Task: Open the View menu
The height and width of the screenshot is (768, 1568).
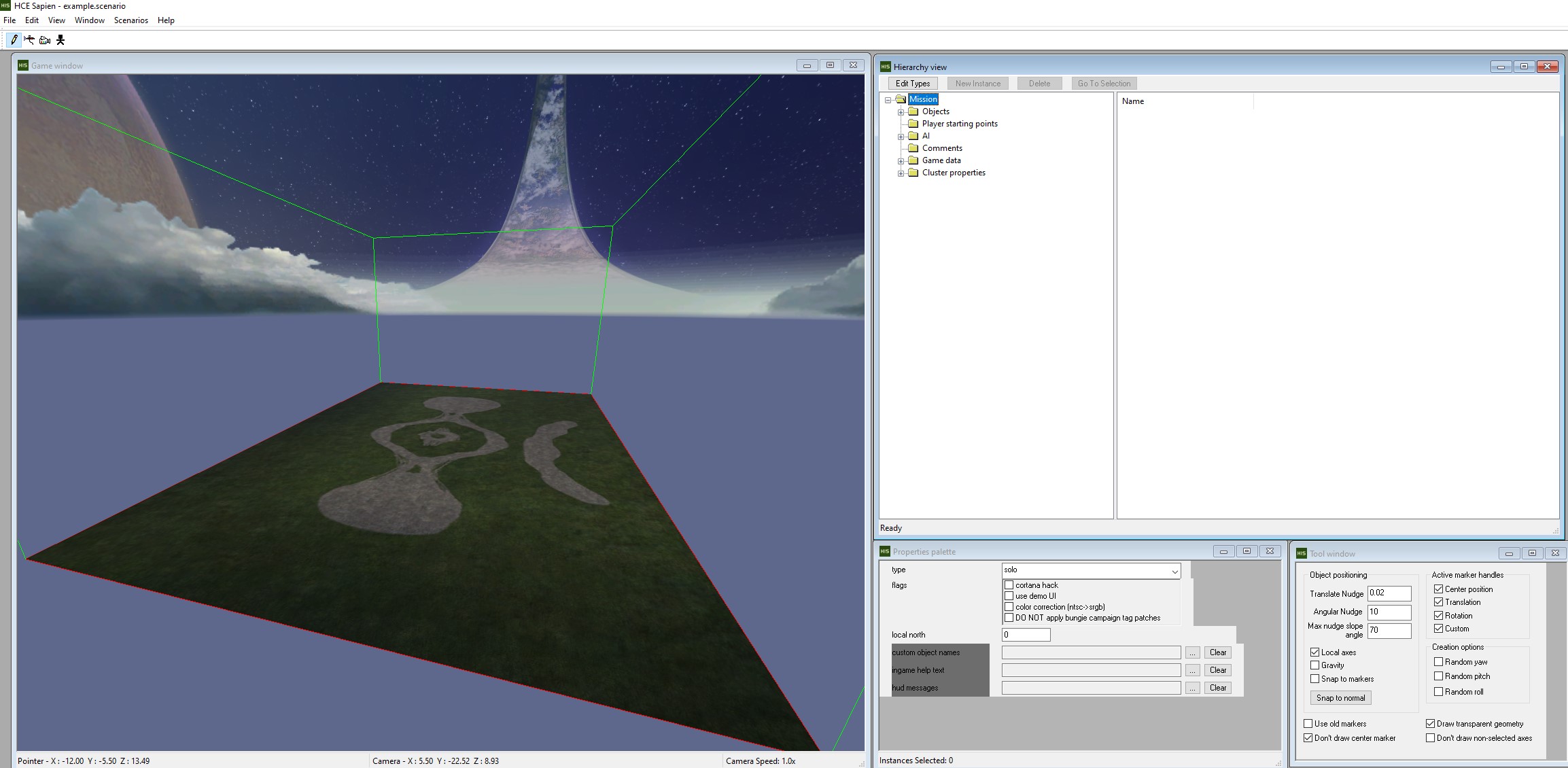Action: pyautogui.click(x=56, y=20)
